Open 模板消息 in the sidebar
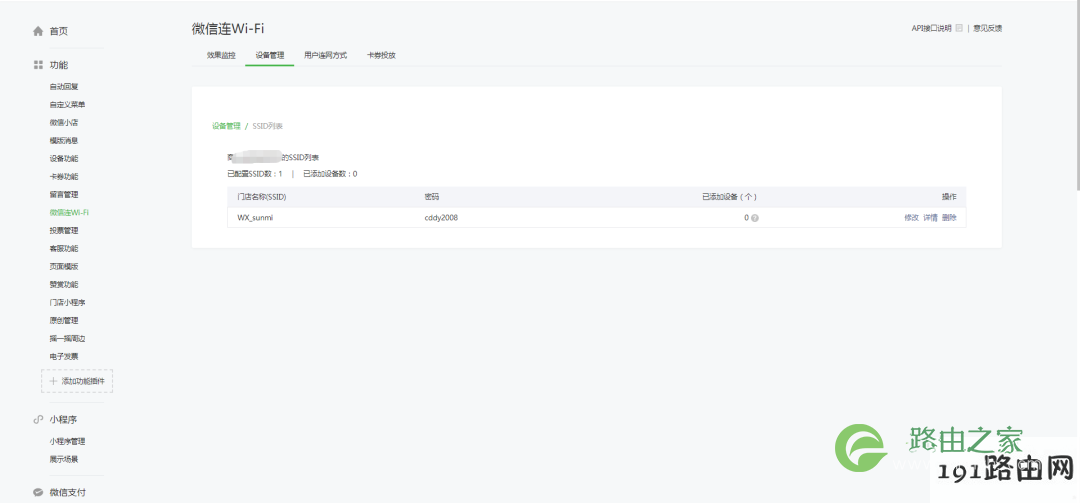Screen dimensions: 1080x503 (64, 141)
